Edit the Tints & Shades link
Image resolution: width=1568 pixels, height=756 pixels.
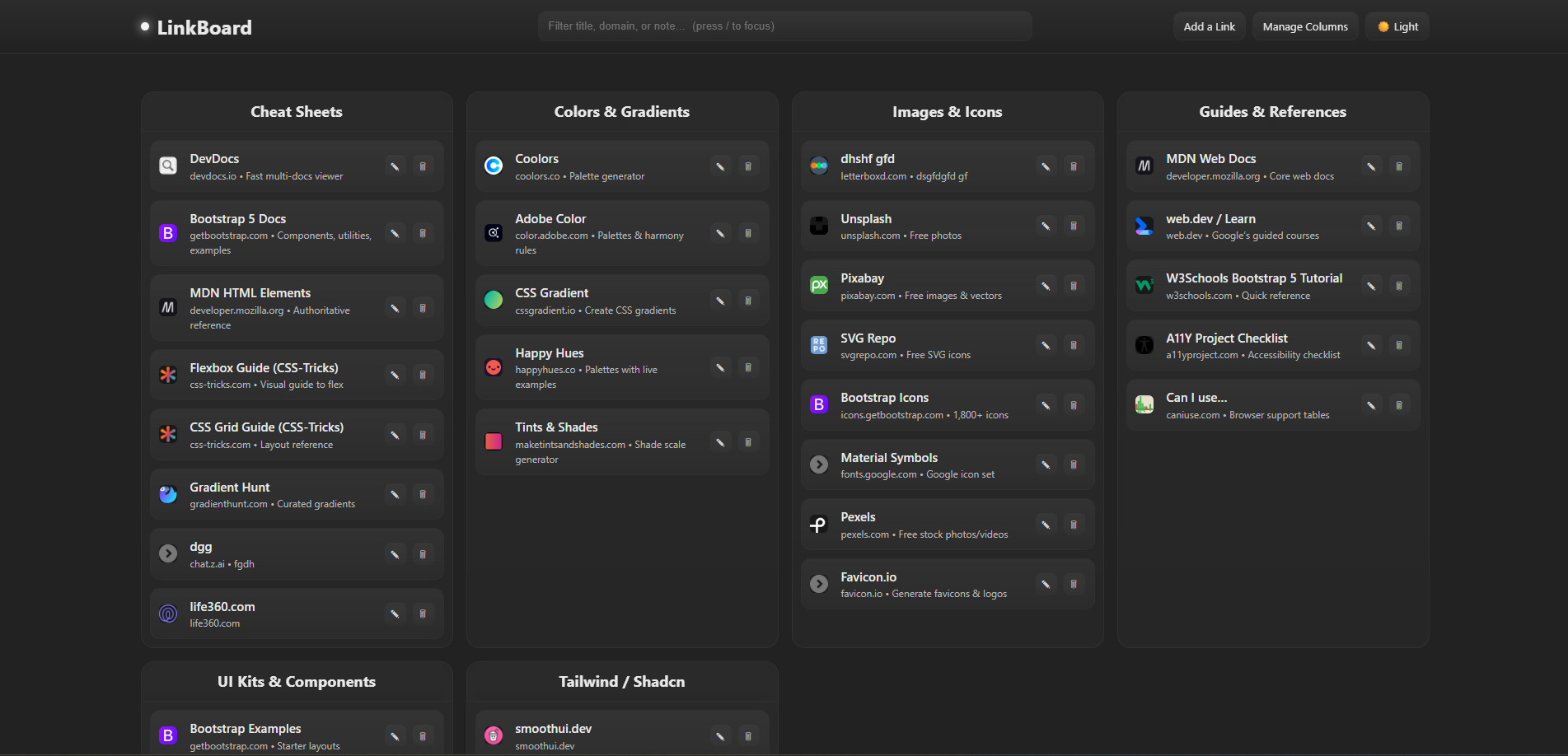tap(720, 442)
